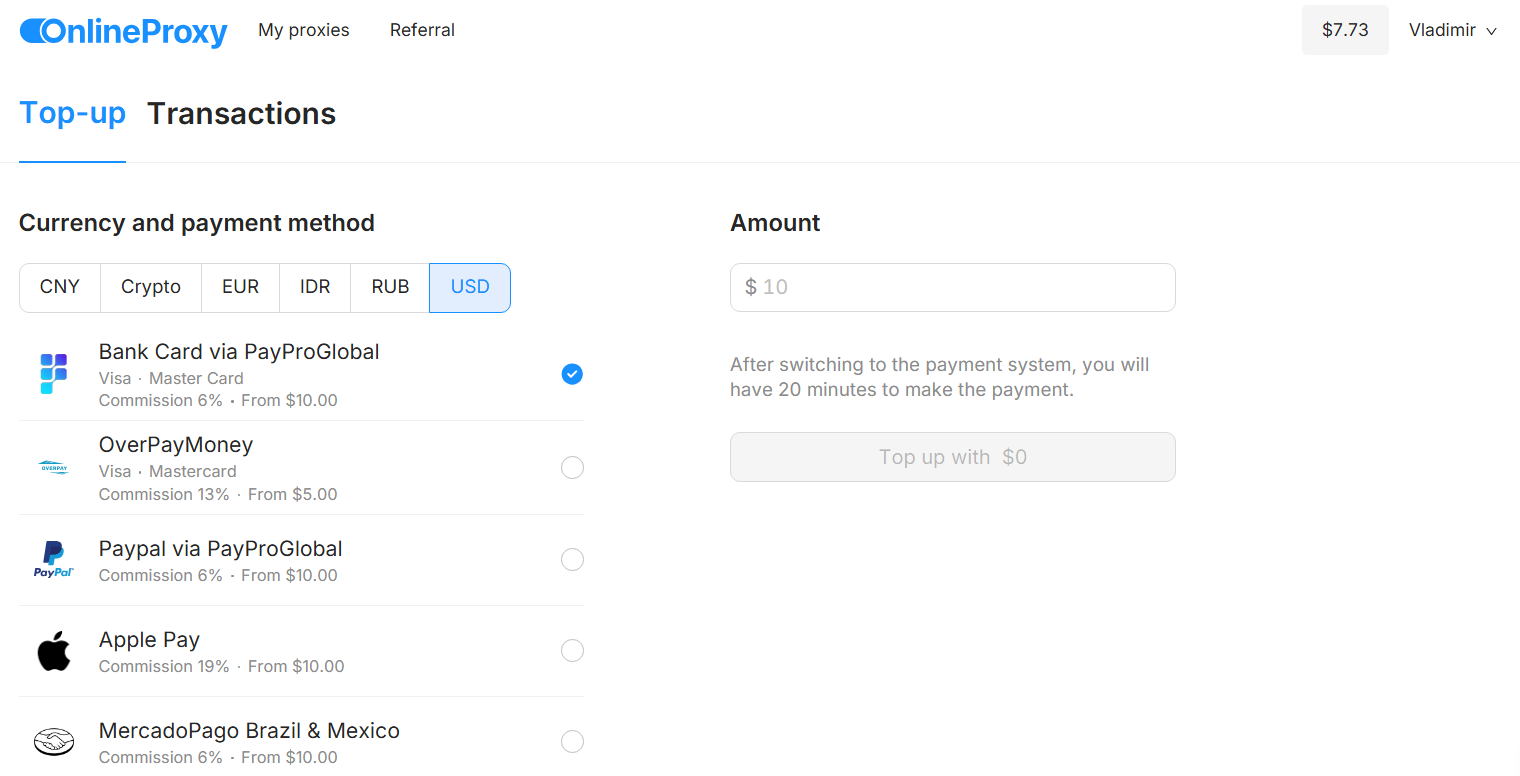Click the $7.73 balance button
The width and height of the screenshot is (1520, 776).
click(x=1345, y=30)
